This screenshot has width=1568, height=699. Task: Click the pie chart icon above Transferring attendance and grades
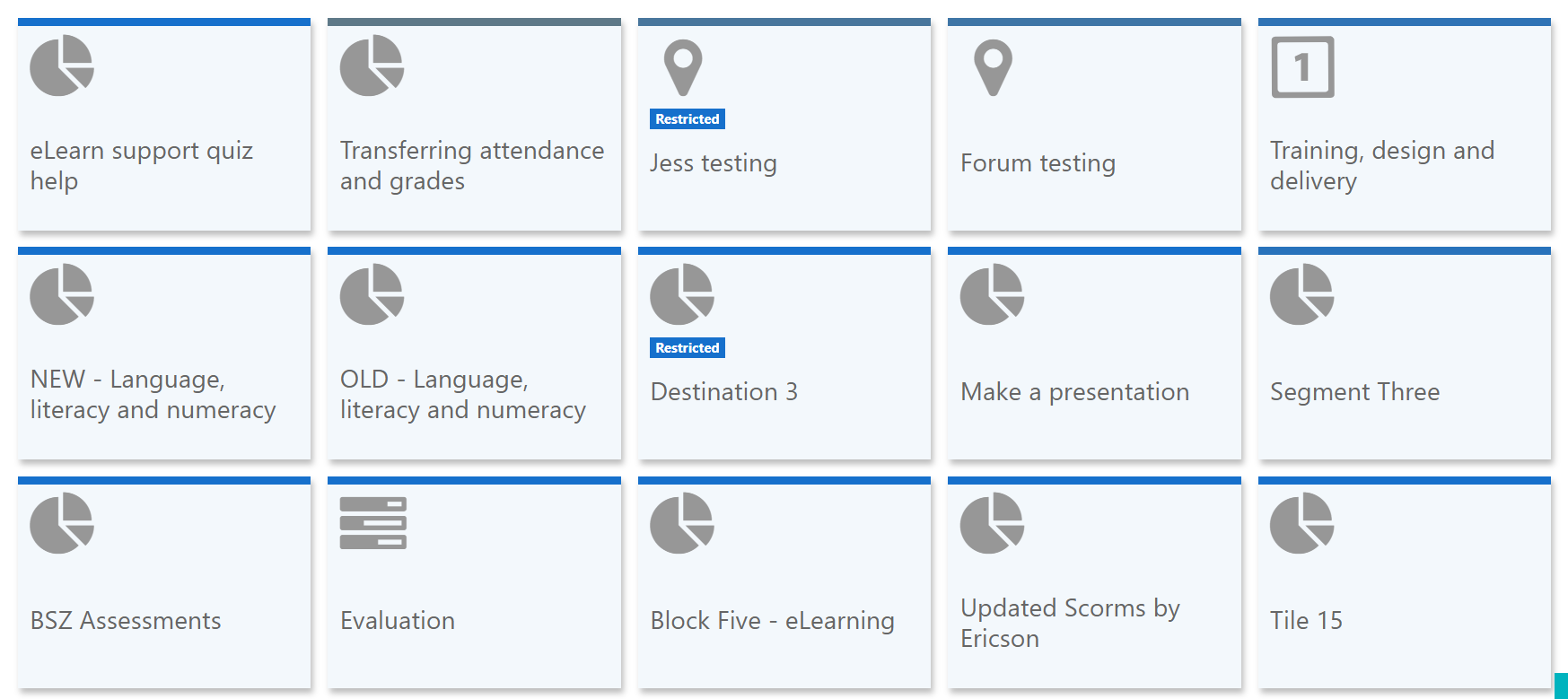[372, 66]
